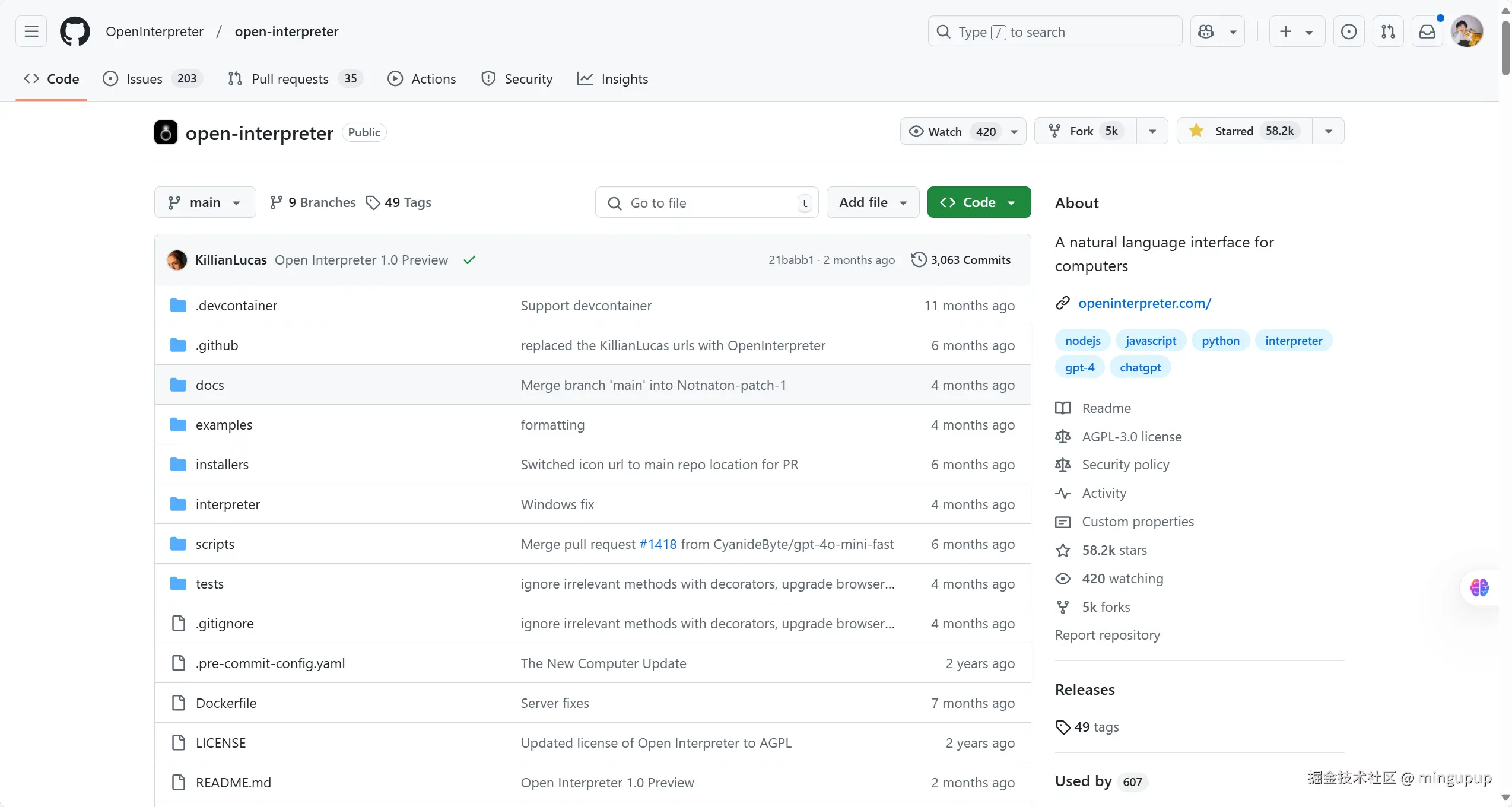Click the GitHub logo home icon
This screenshot has width=1512, height=807.
point(75,31)
